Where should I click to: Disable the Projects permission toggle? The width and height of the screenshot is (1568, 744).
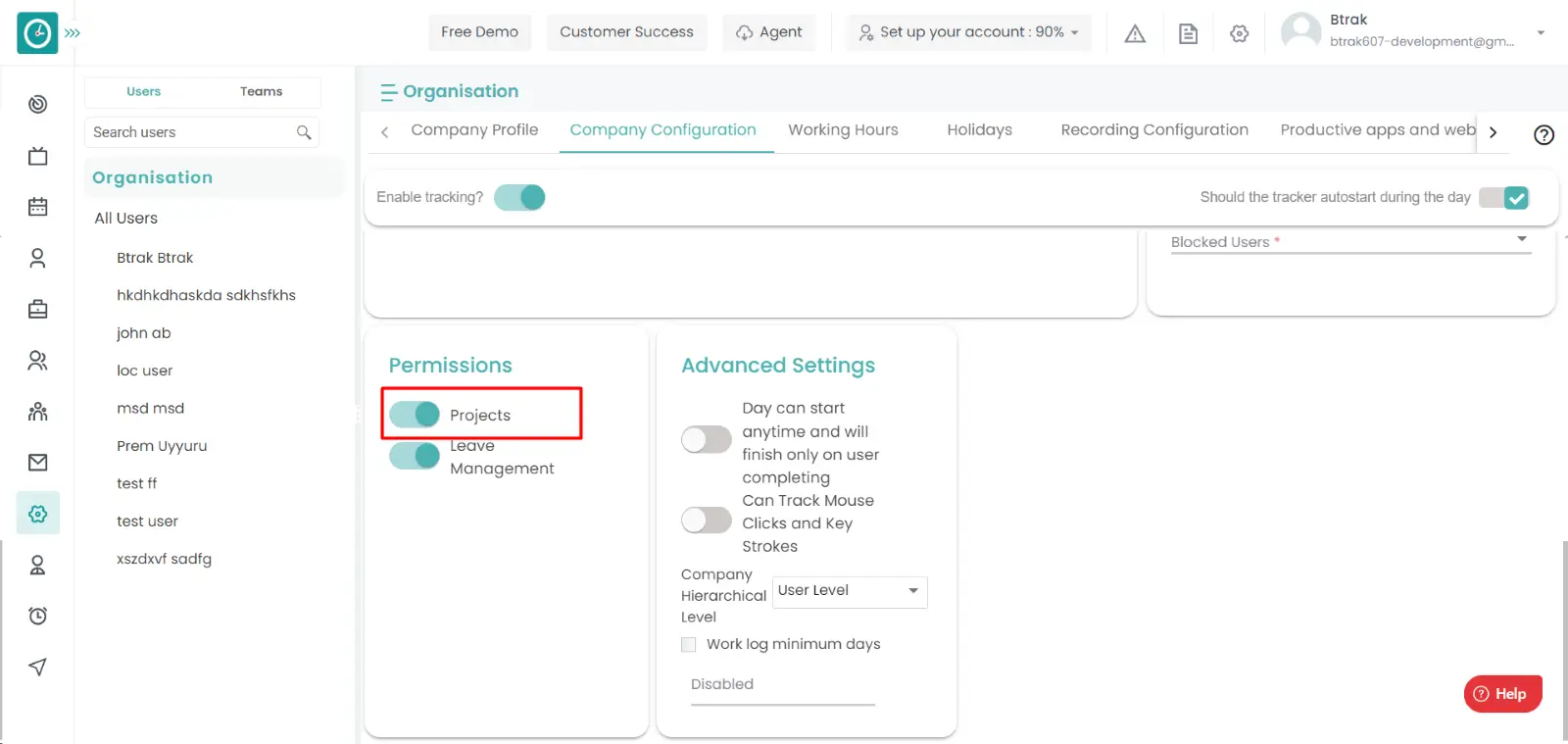click(x=415, y=415)
